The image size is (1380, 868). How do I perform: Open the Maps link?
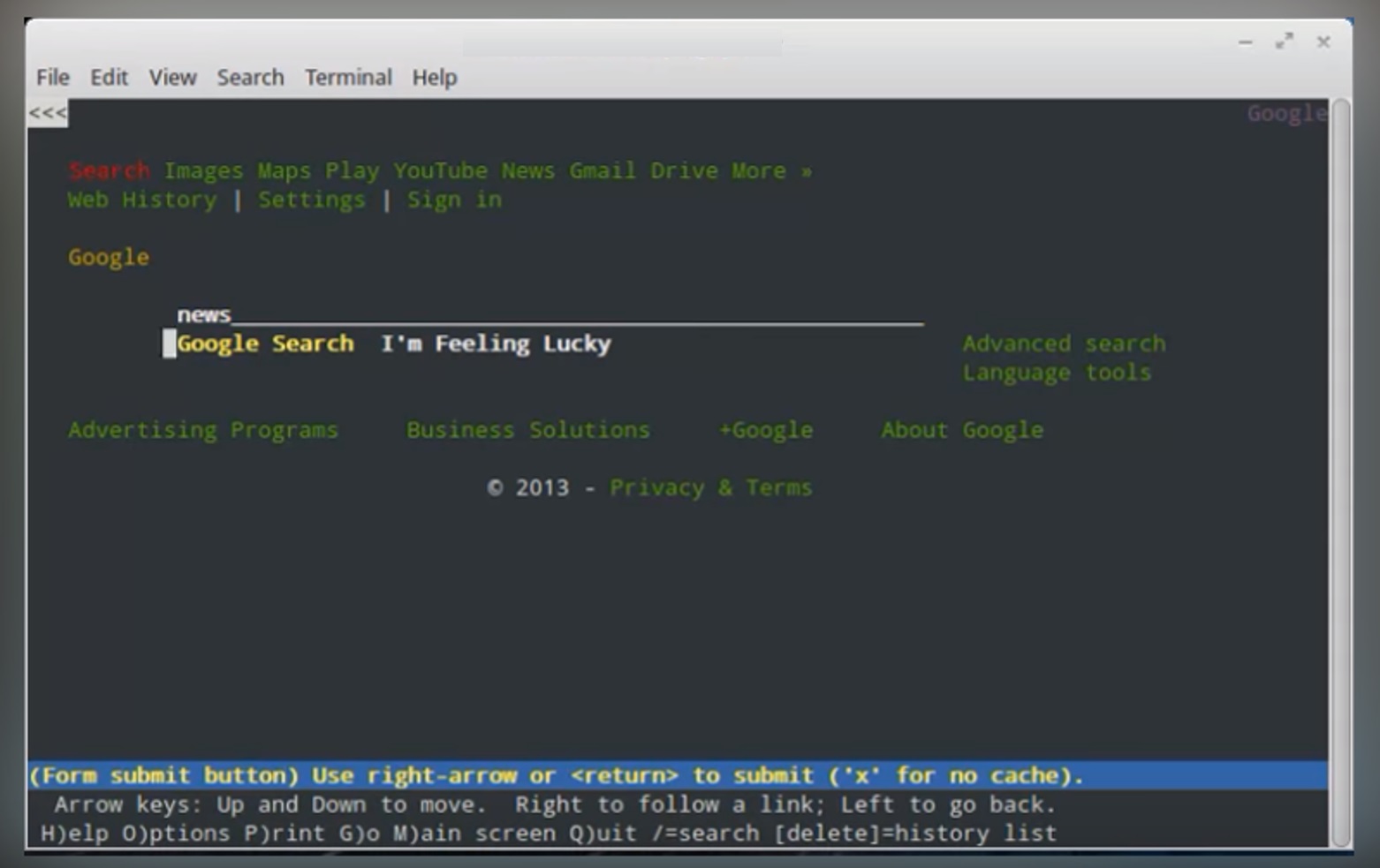pyautogui.click(x=282, y=170)
